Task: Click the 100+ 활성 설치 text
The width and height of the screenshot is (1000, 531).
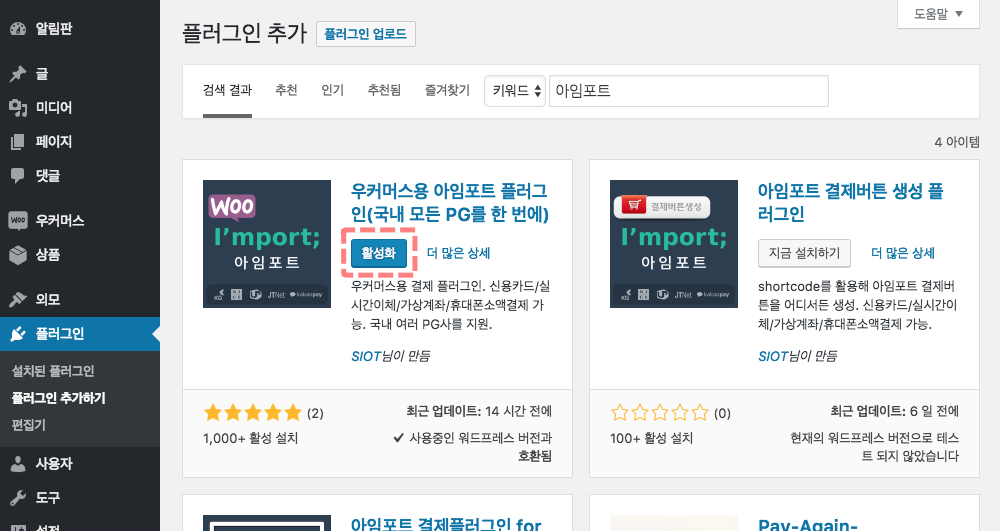Action: [x=651, y=439]
